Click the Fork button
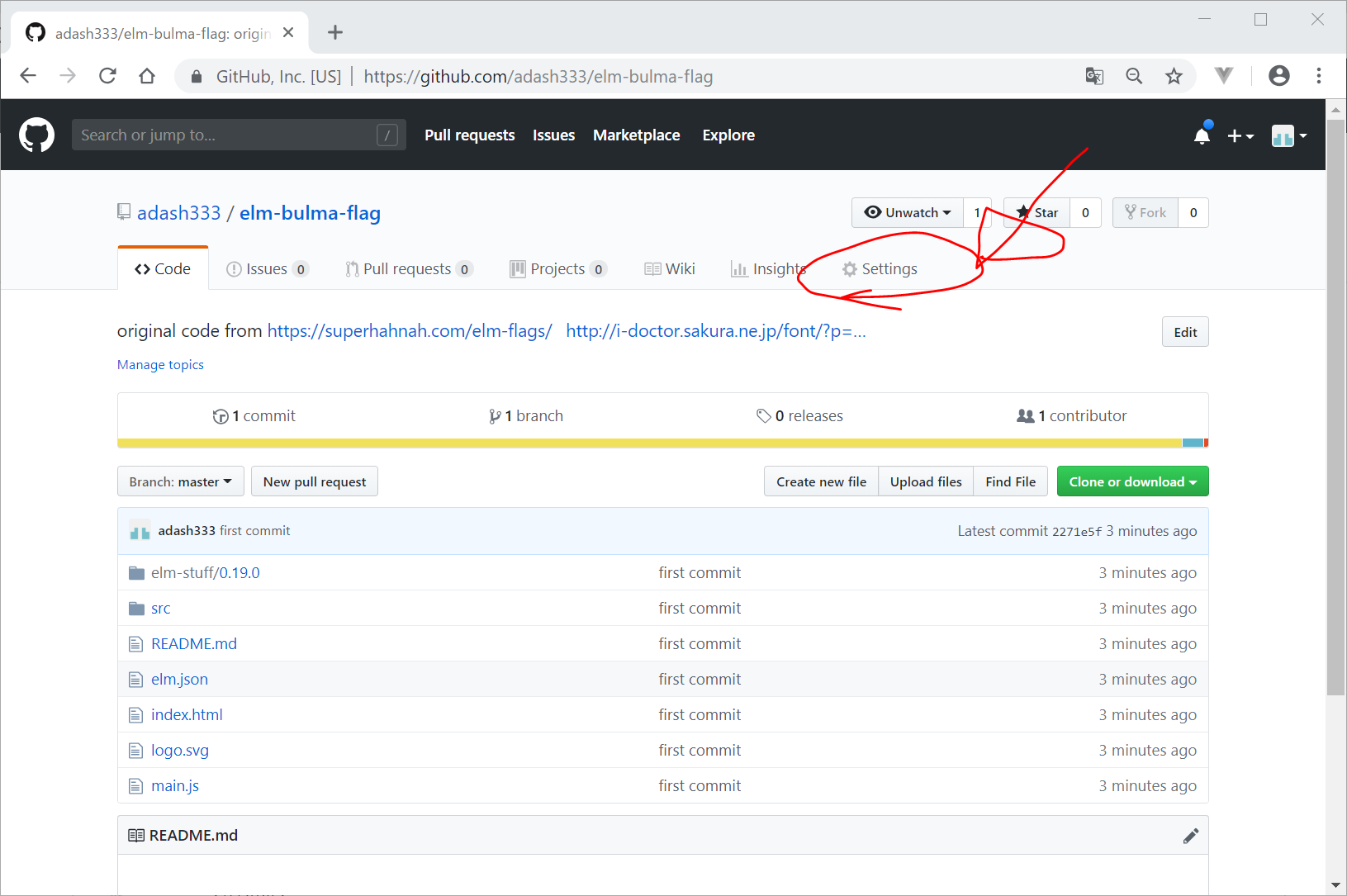This screenshot has height=896, width=1347. click(x=1145, y=213)
